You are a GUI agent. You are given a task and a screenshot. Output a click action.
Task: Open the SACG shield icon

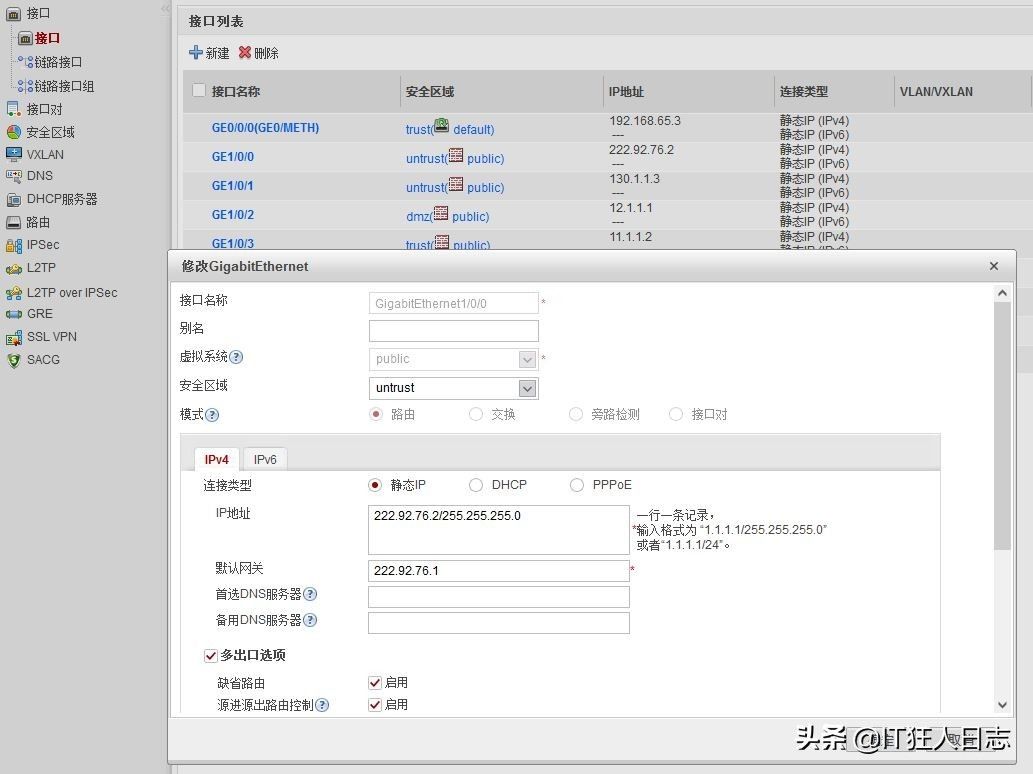[13, 360]
